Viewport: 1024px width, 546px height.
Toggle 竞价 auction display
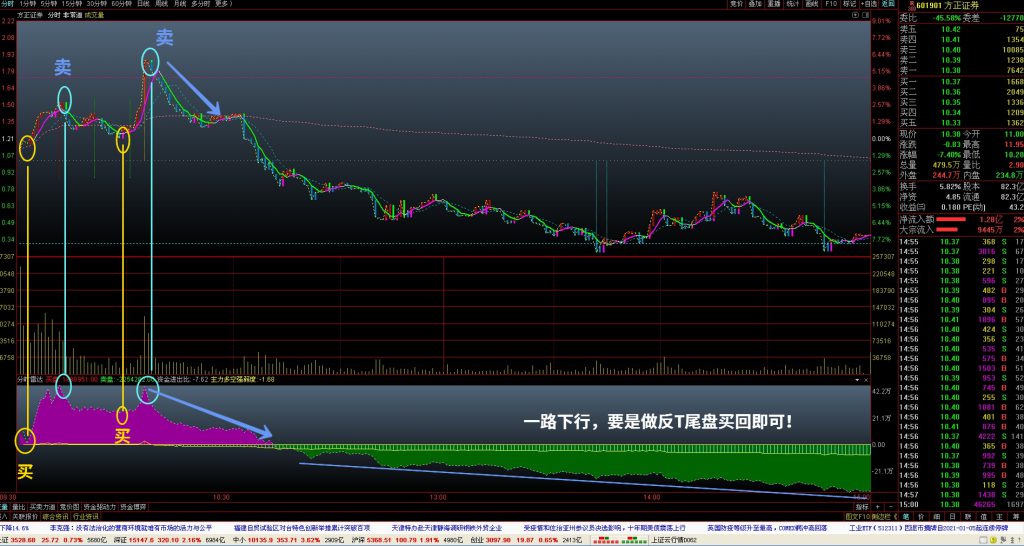(738, 4)
